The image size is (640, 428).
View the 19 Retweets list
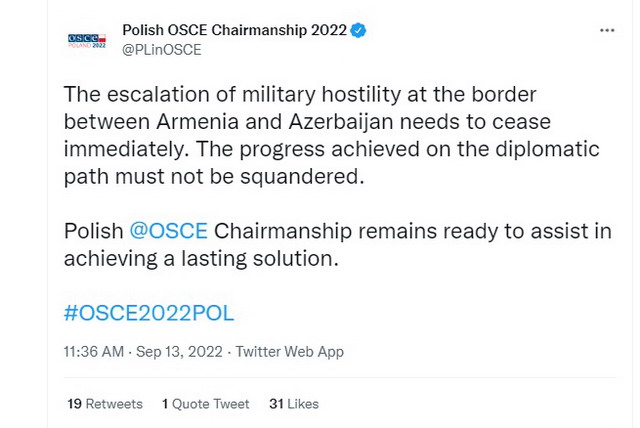104,404
